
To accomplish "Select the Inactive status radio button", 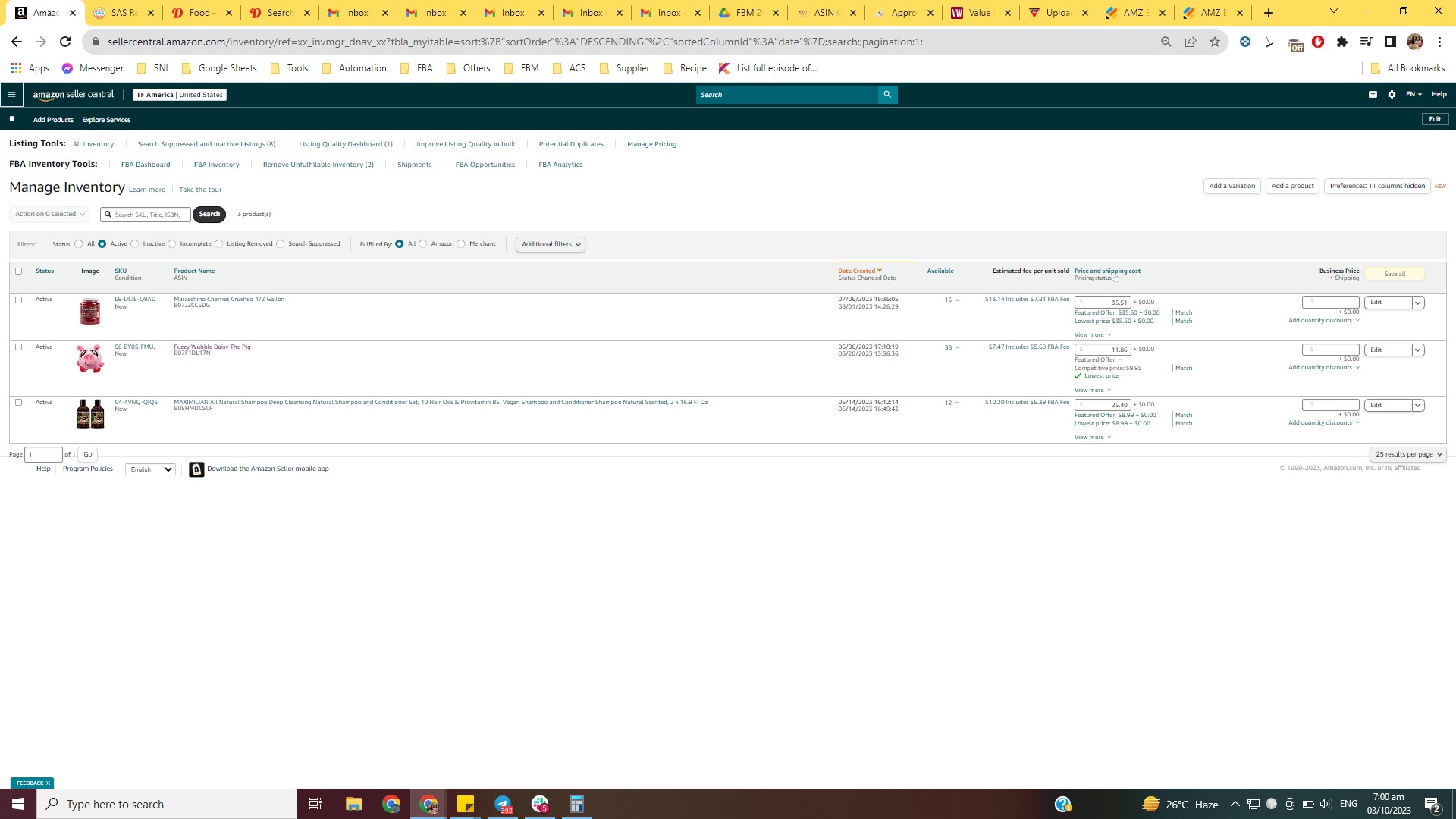I will [x=135, y=244].
